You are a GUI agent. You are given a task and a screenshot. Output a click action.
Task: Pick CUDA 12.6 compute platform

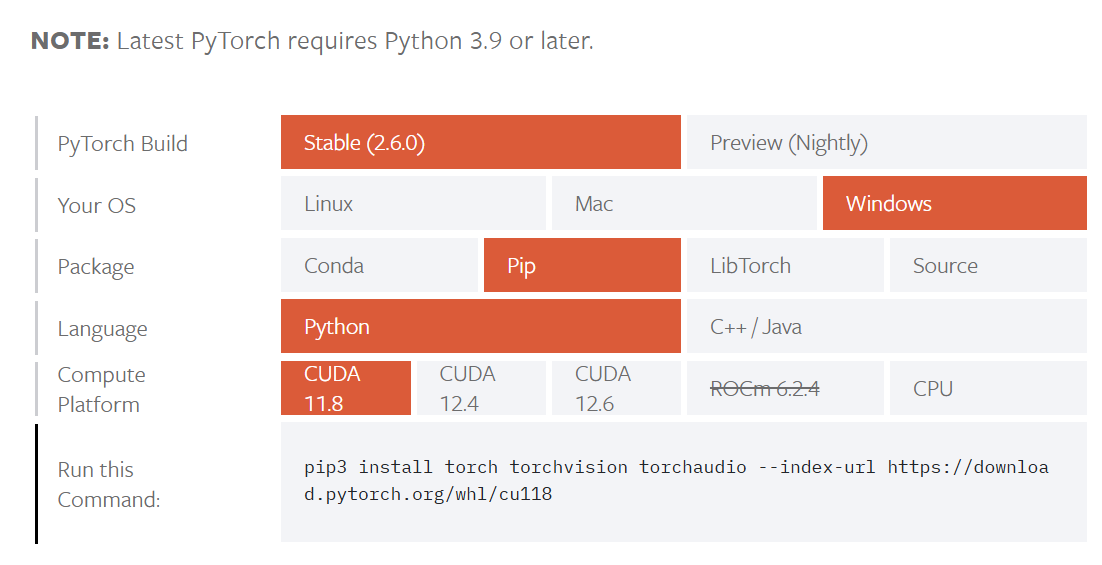pyautogui.click(x=616, y=388)
